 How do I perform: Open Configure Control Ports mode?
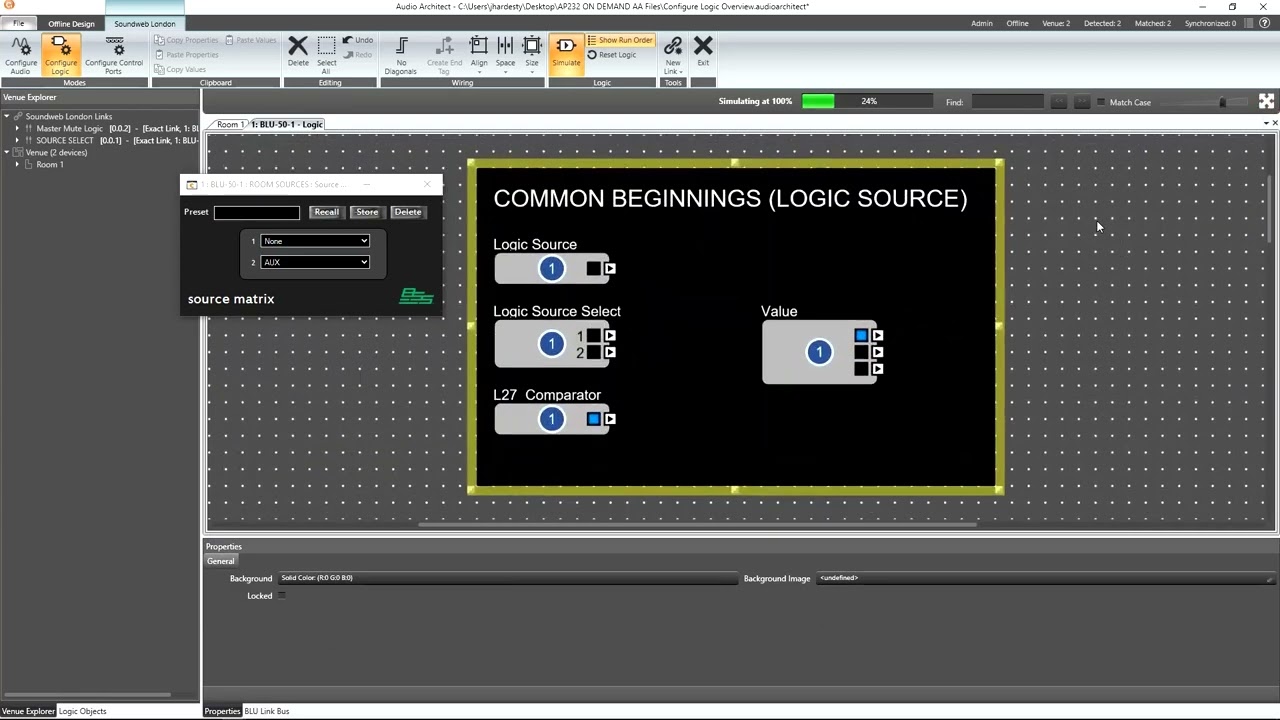[114, 55]
